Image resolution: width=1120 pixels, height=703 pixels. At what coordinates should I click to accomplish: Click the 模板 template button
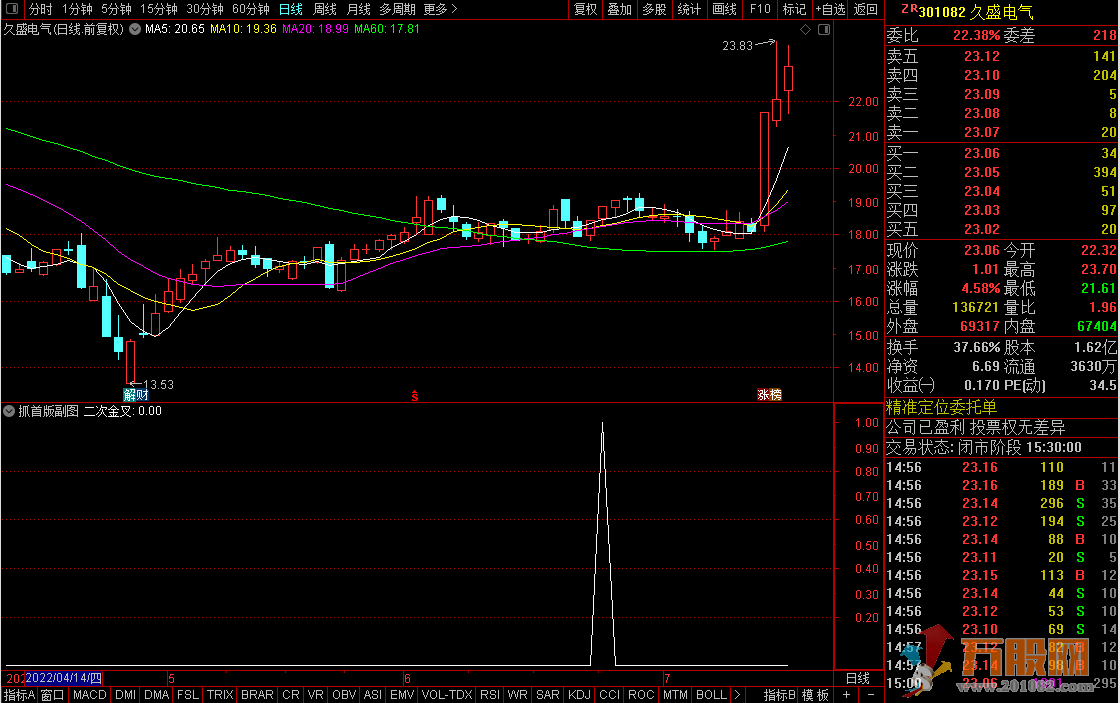pyautogui.click(x=815, y=695)
